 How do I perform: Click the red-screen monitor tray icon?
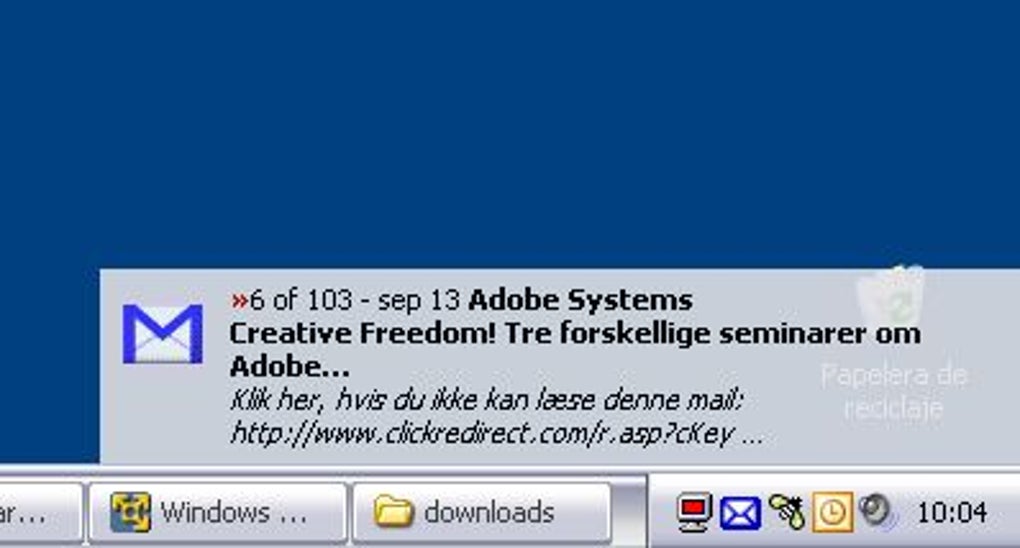click(694, 513)
